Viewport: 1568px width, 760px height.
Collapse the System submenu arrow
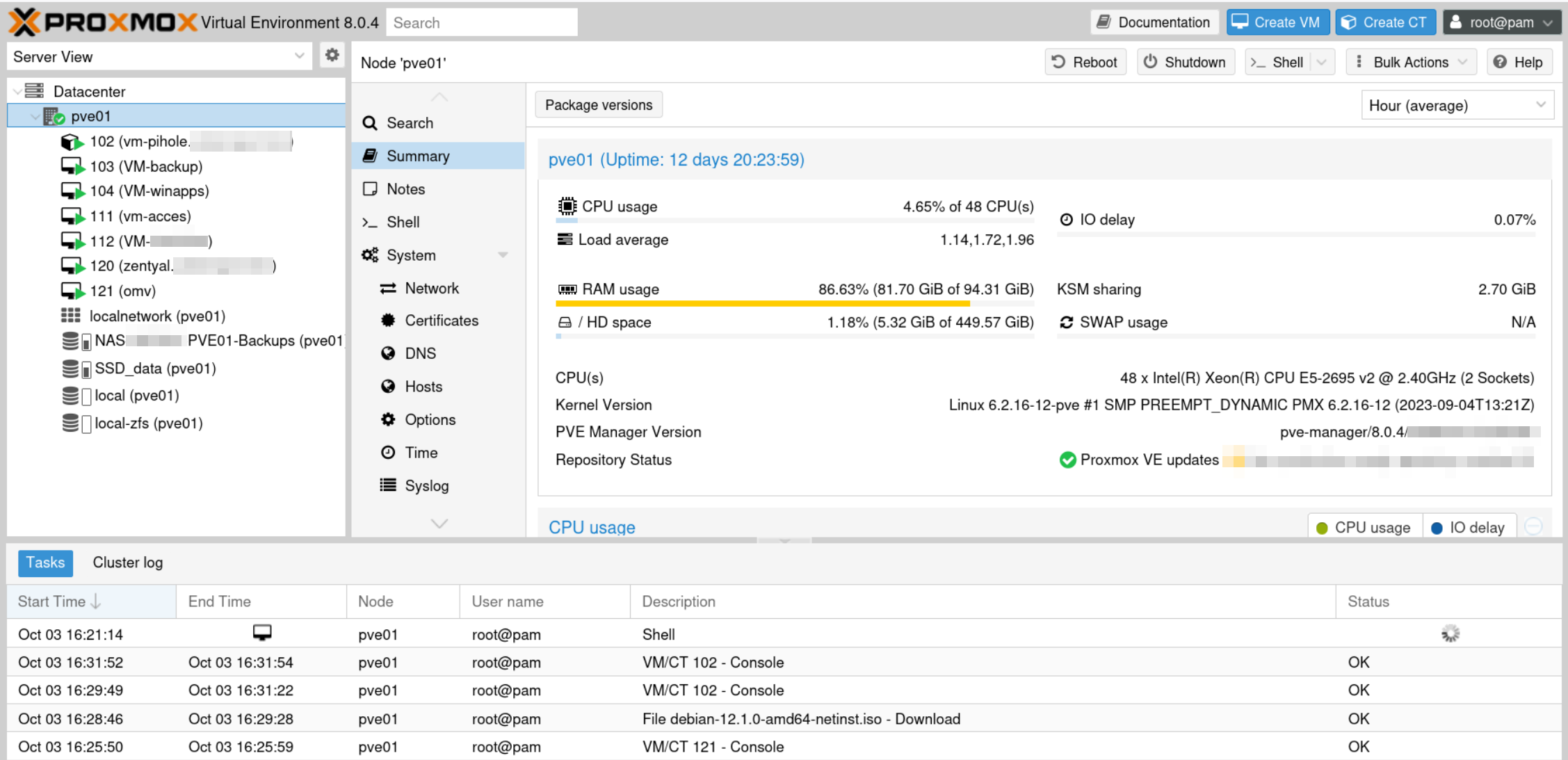(503, 255)
